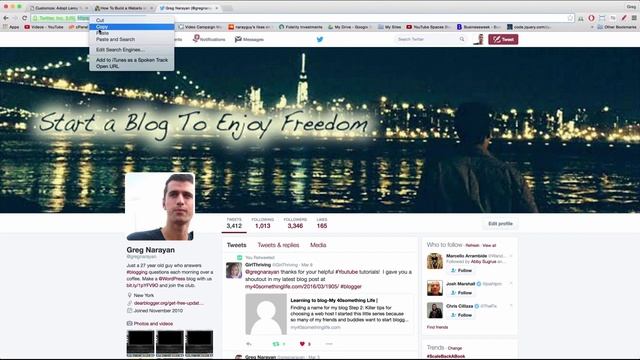Click the #blogger hashtag in tweet
The height and width of the screenshot is (360, 640).
click(351, 287)
